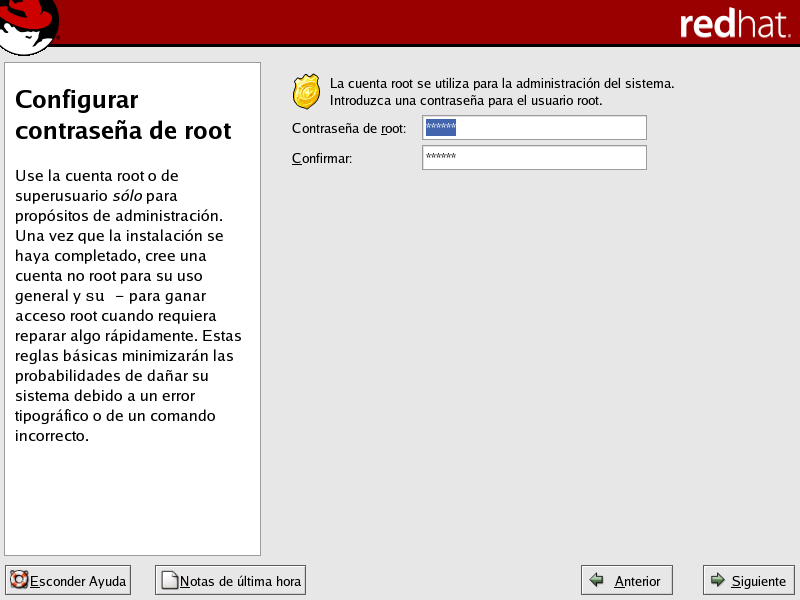
Task: Click the "Confirmar:" label
Action: coord(322,159)
